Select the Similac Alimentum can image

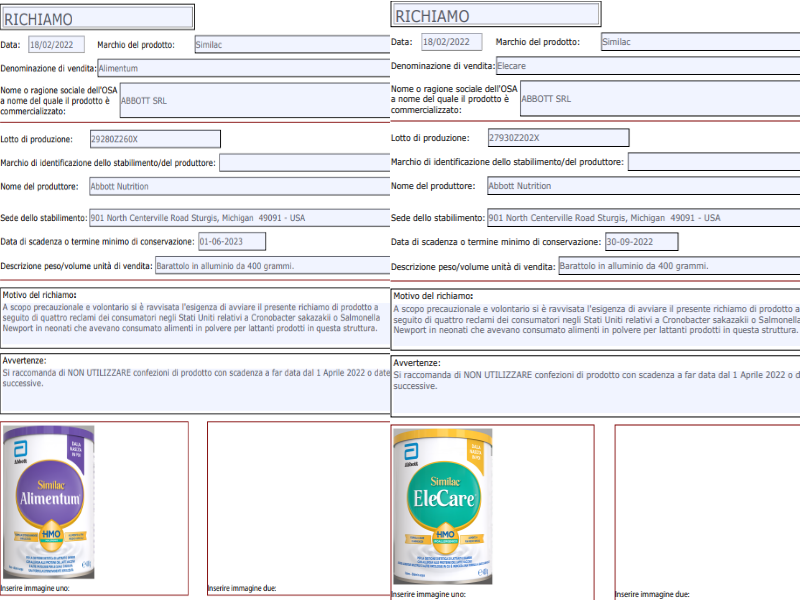click(49, 502)
